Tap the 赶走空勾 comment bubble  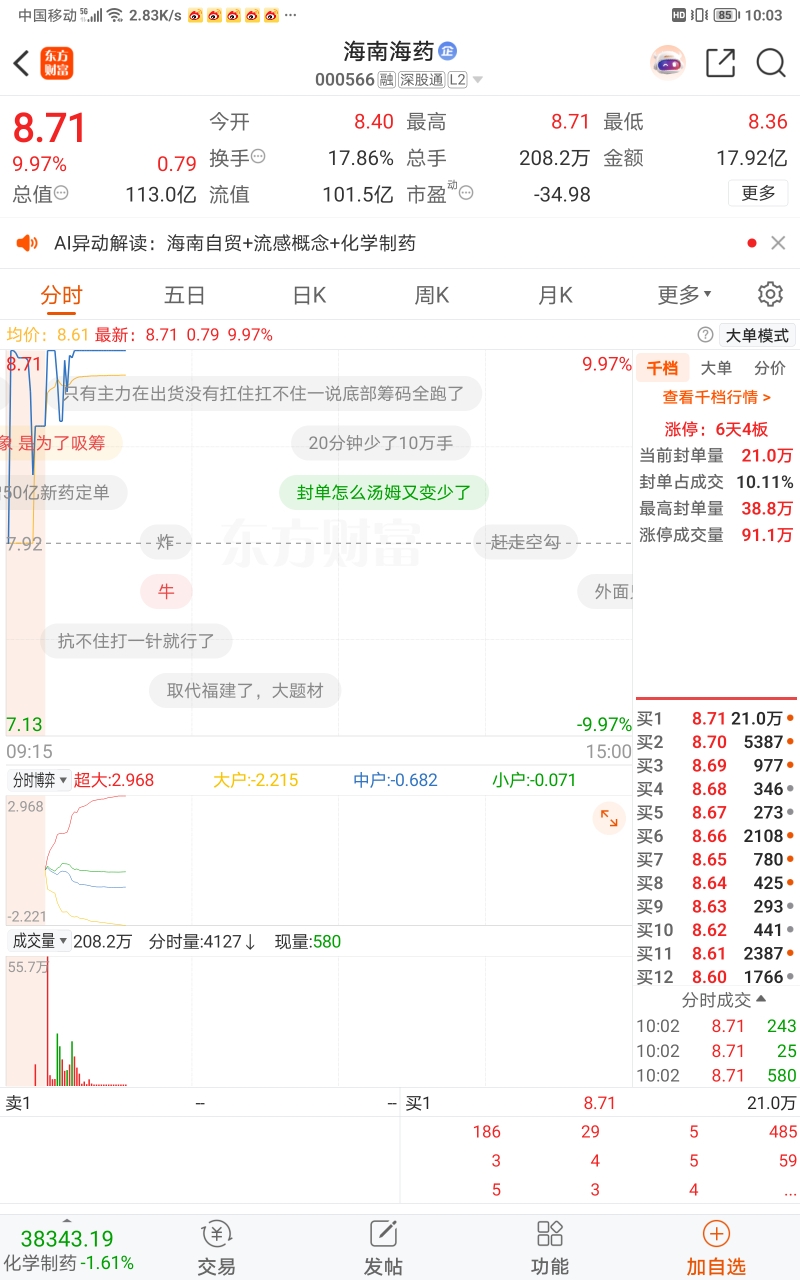pyautogui.click(x=525, y=543)
